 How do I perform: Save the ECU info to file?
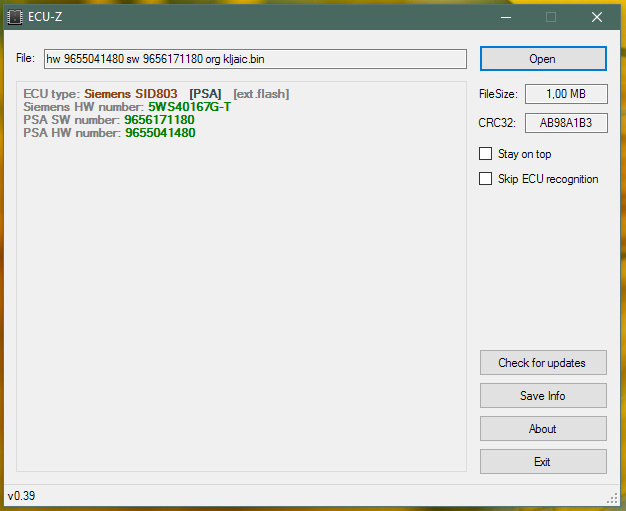pyautogui.click(x=543, y=396)
